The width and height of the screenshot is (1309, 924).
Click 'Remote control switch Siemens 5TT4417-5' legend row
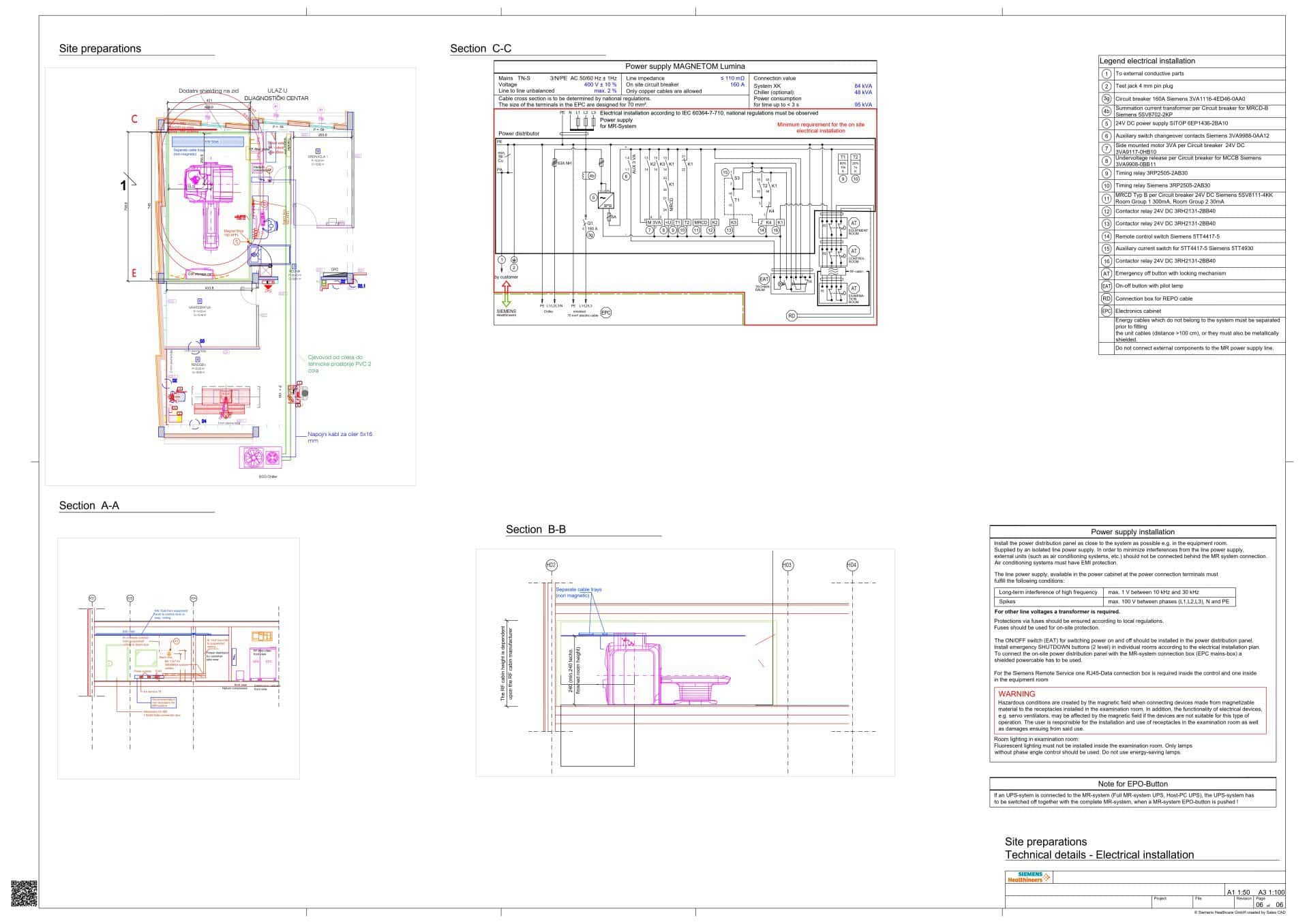pyautogui.click(x=1192, y=236)
